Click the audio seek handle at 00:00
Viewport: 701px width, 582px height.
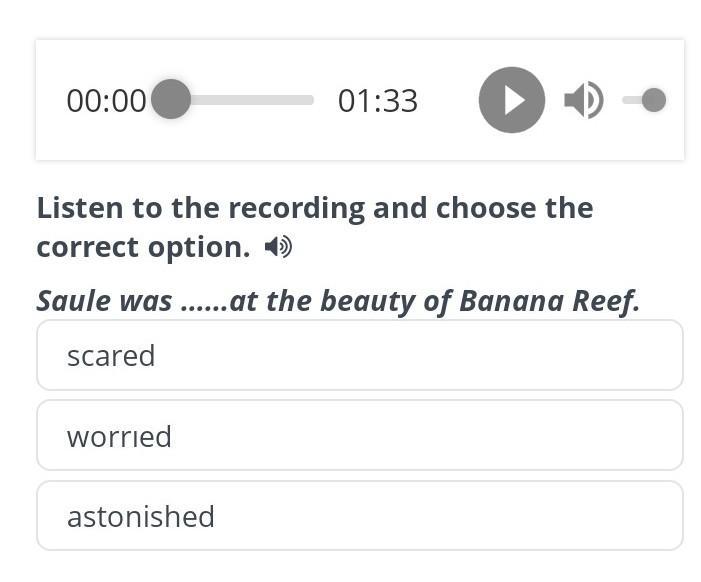point(171,99)
